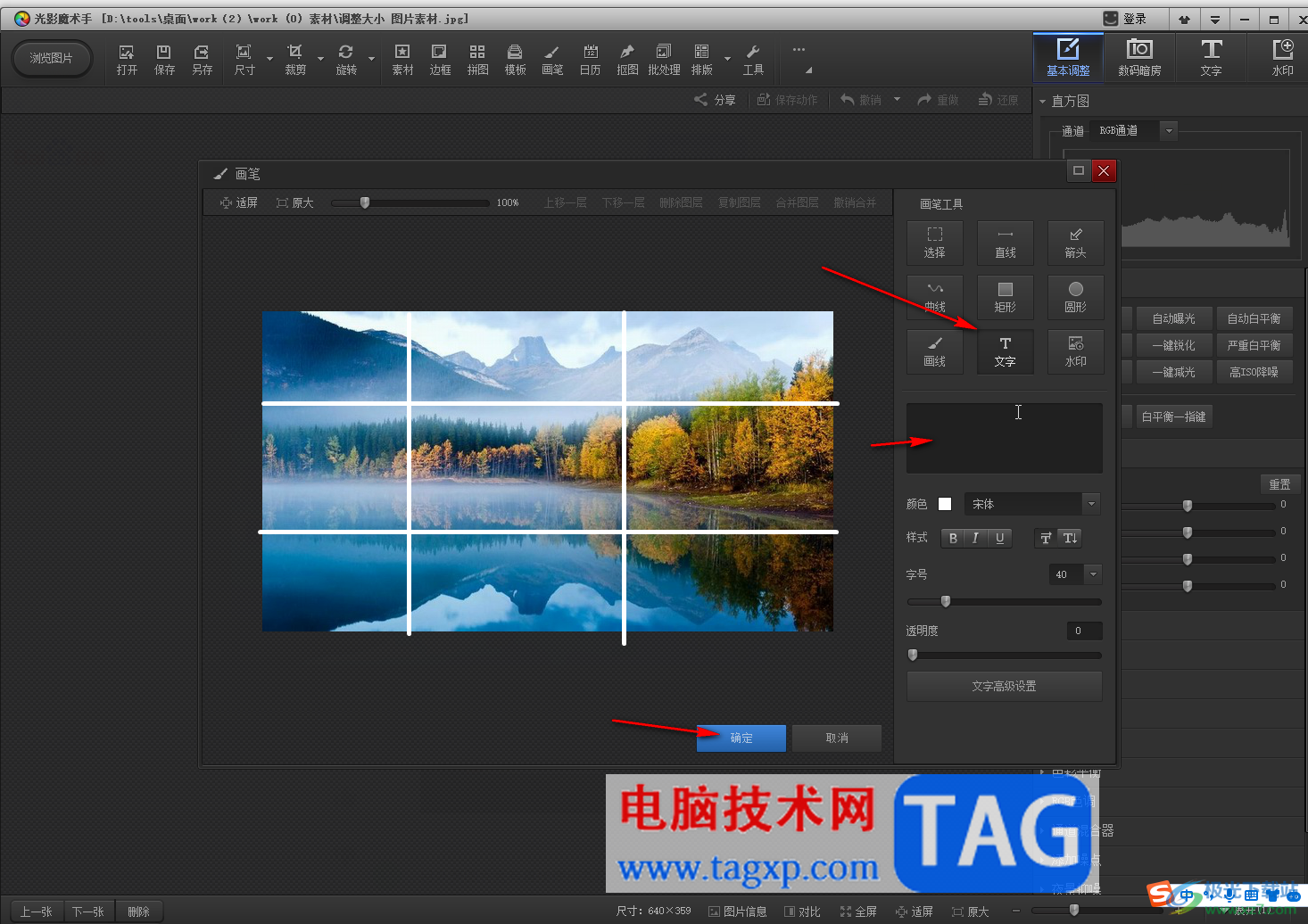This screenshot has height=924, width=1308.
Task: Confirm with the 确定 button
Action: pos(741,738)
